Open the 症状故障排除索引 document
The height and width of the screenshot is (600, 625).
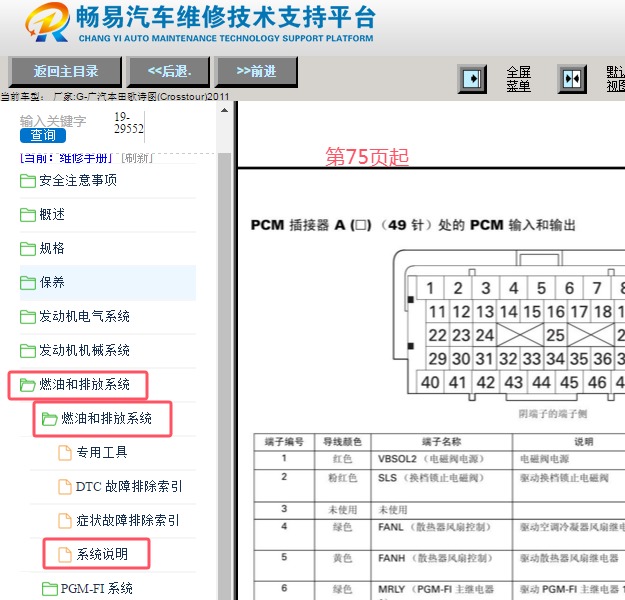[128, 521]
